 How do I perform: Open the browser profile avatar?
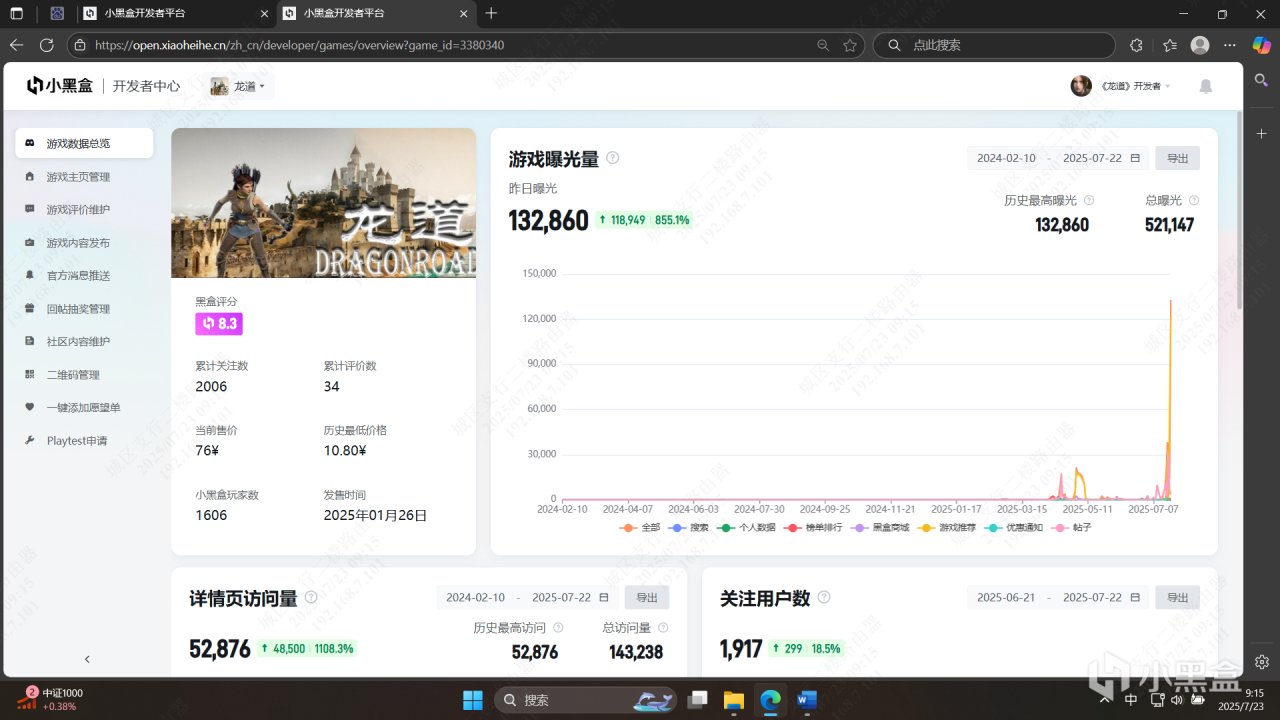1200,45
